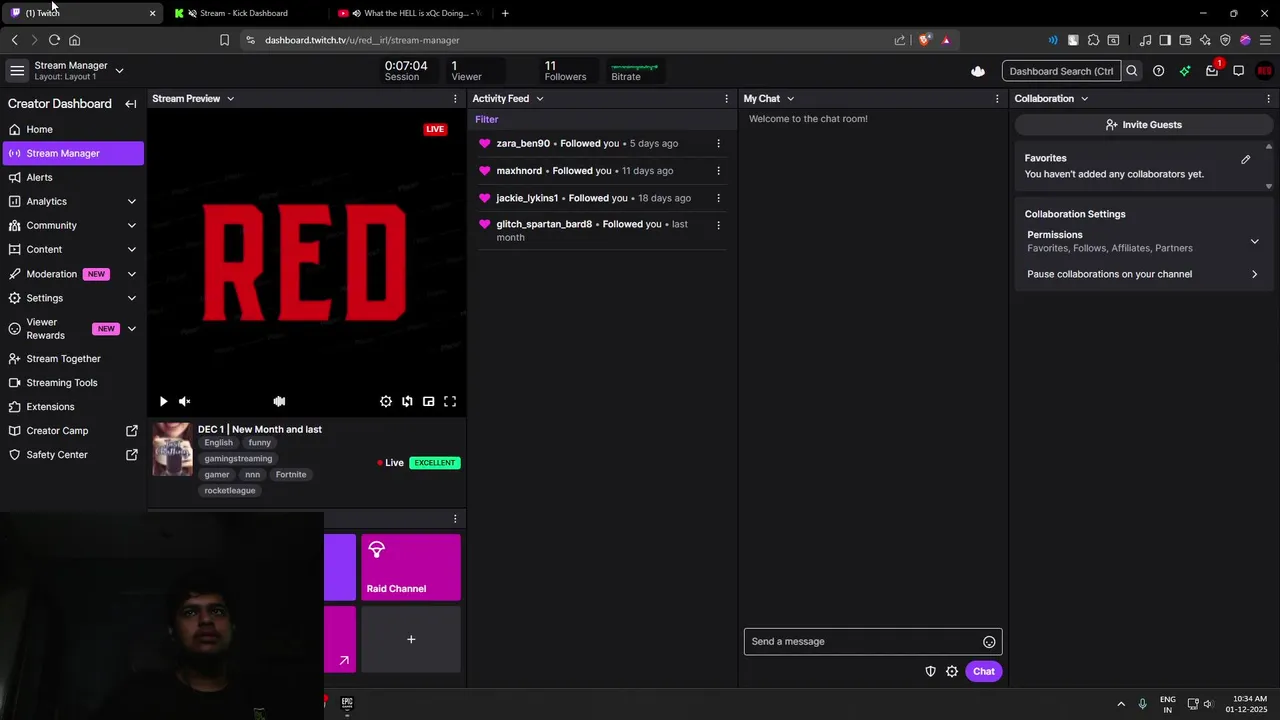
Task: Open the help question mark icon
Action: [1158, 71]
